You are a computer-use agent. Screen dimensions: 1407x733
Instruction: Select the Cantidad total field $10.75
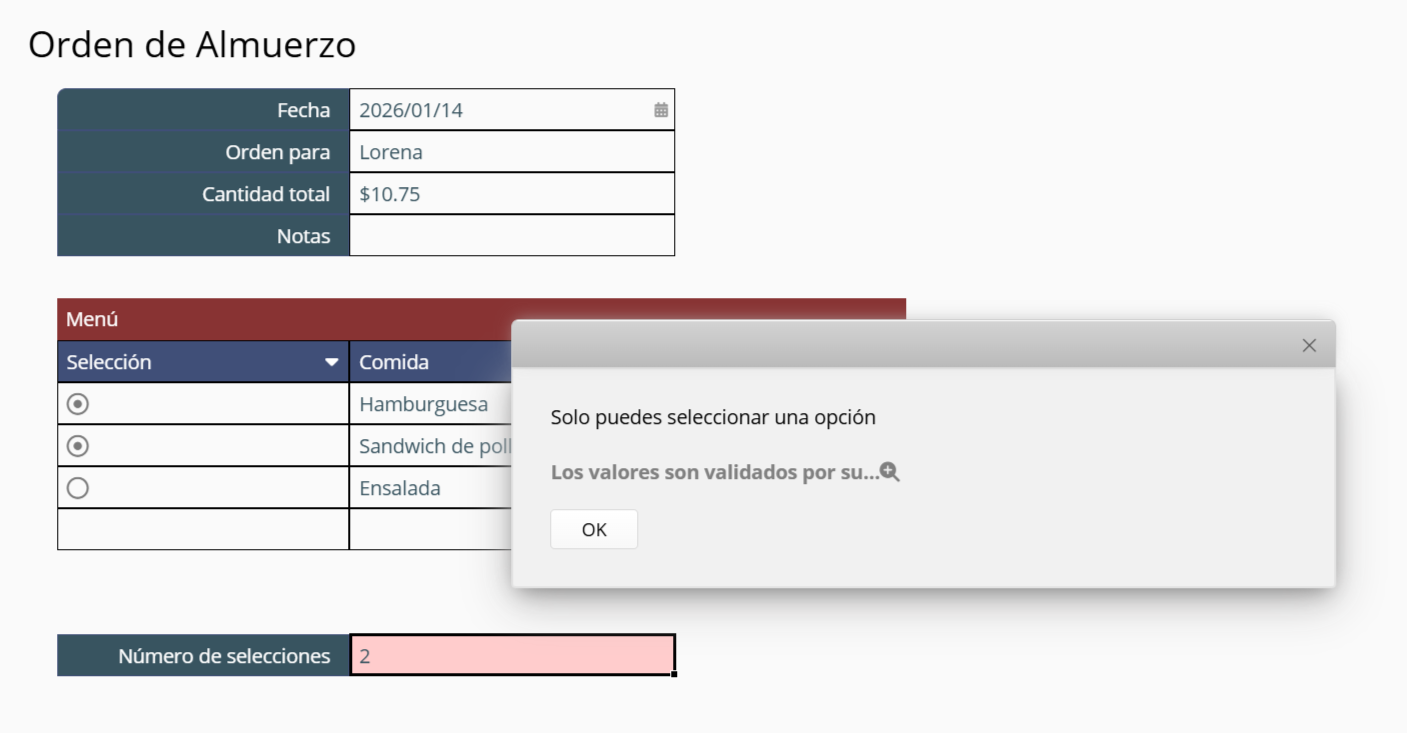[x=512, y=194]
